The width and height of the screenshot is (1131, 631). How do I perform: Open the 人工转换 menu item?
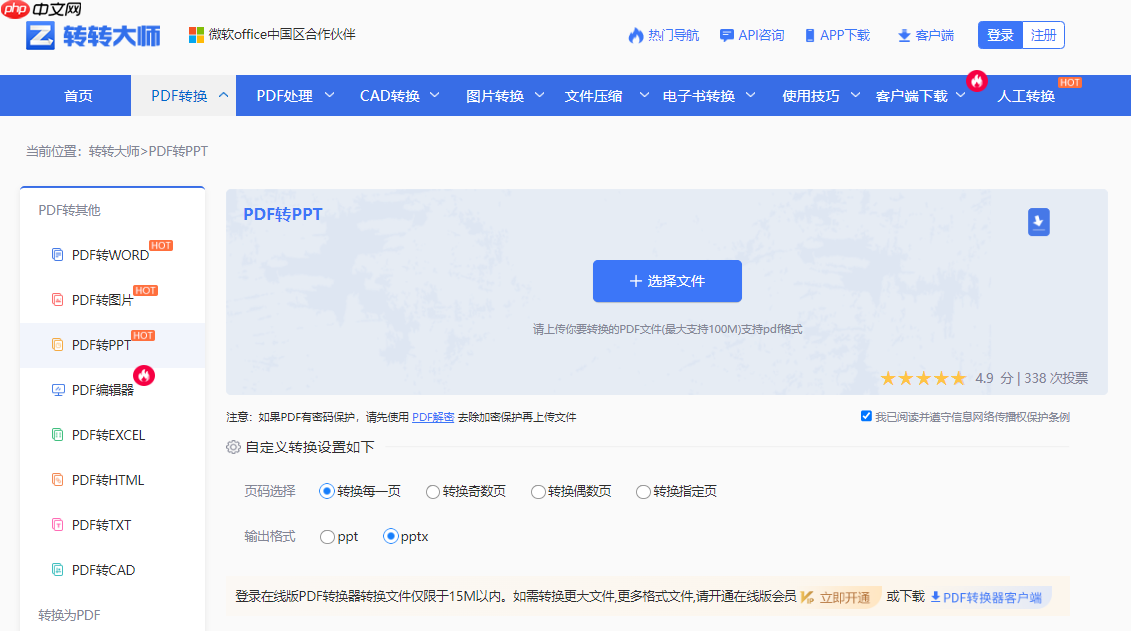click(1026, 95)
